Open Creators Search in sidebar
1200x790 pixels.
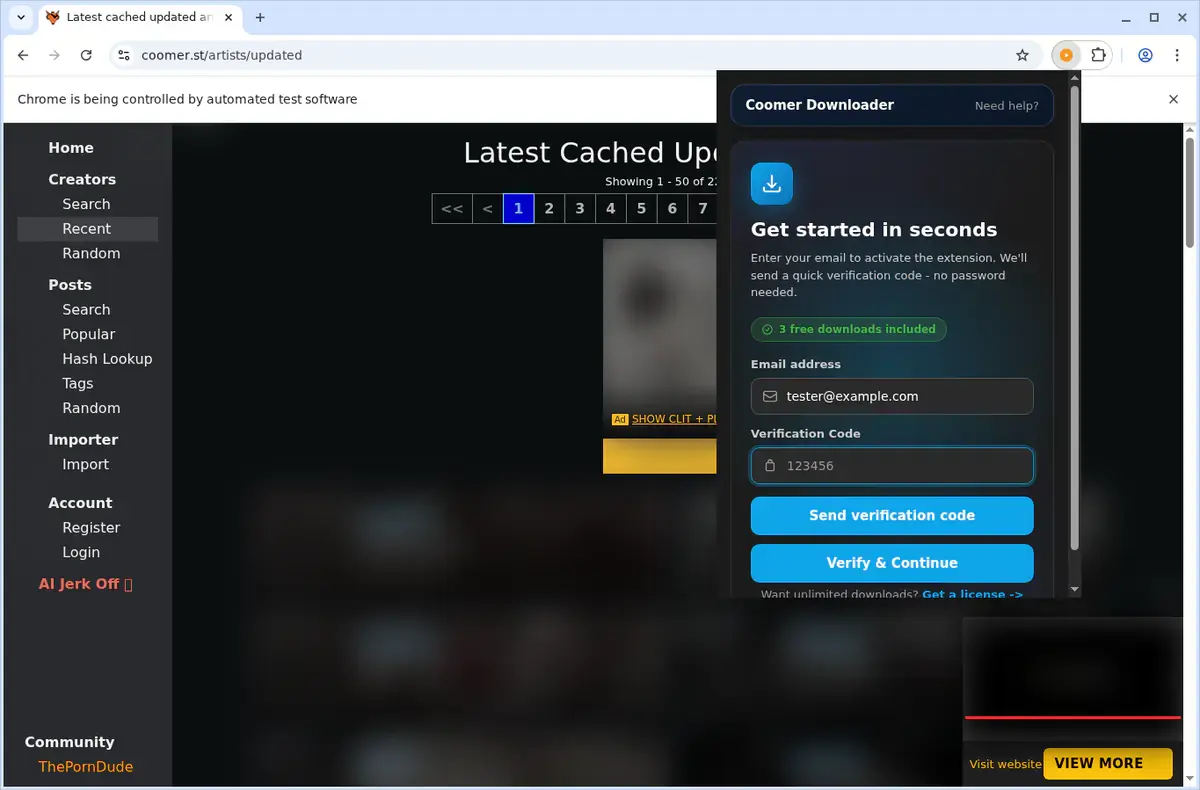(86, 204)
